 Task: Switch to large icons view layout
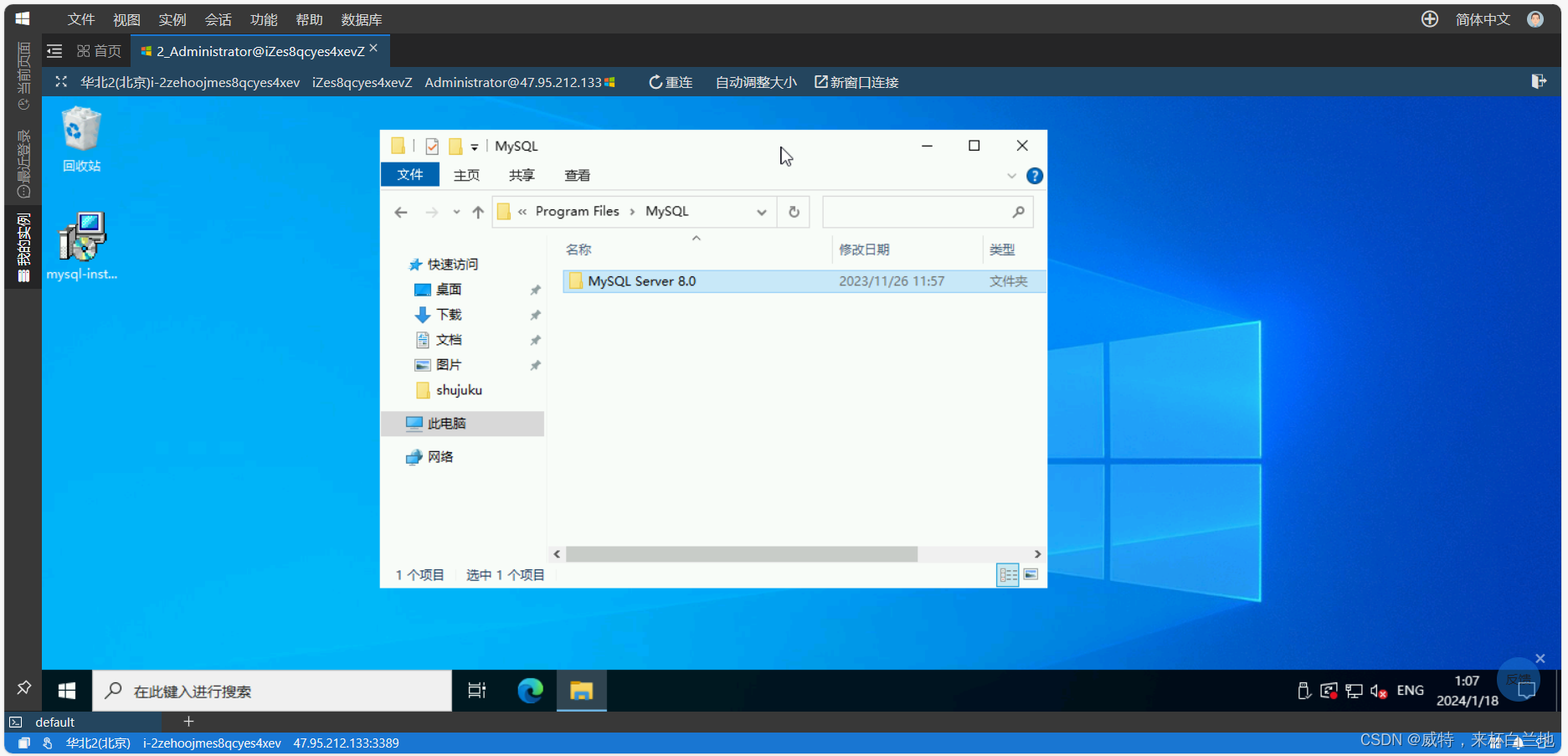coord(1031,575)
